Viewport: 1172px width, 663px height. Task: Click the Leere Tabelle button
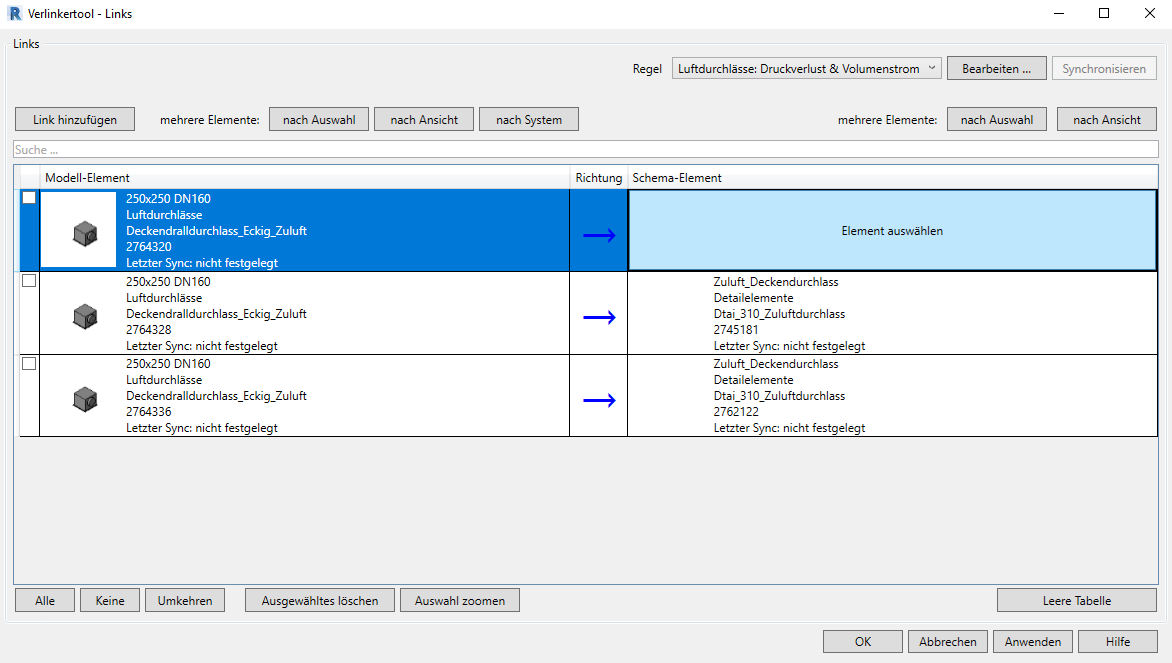click(x=1077, y=601)
